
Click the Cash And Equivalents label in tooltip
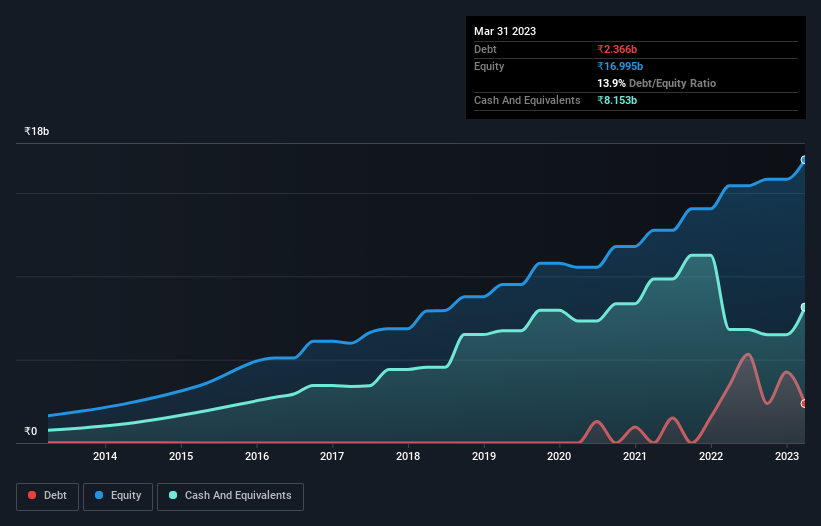point(527,100)
